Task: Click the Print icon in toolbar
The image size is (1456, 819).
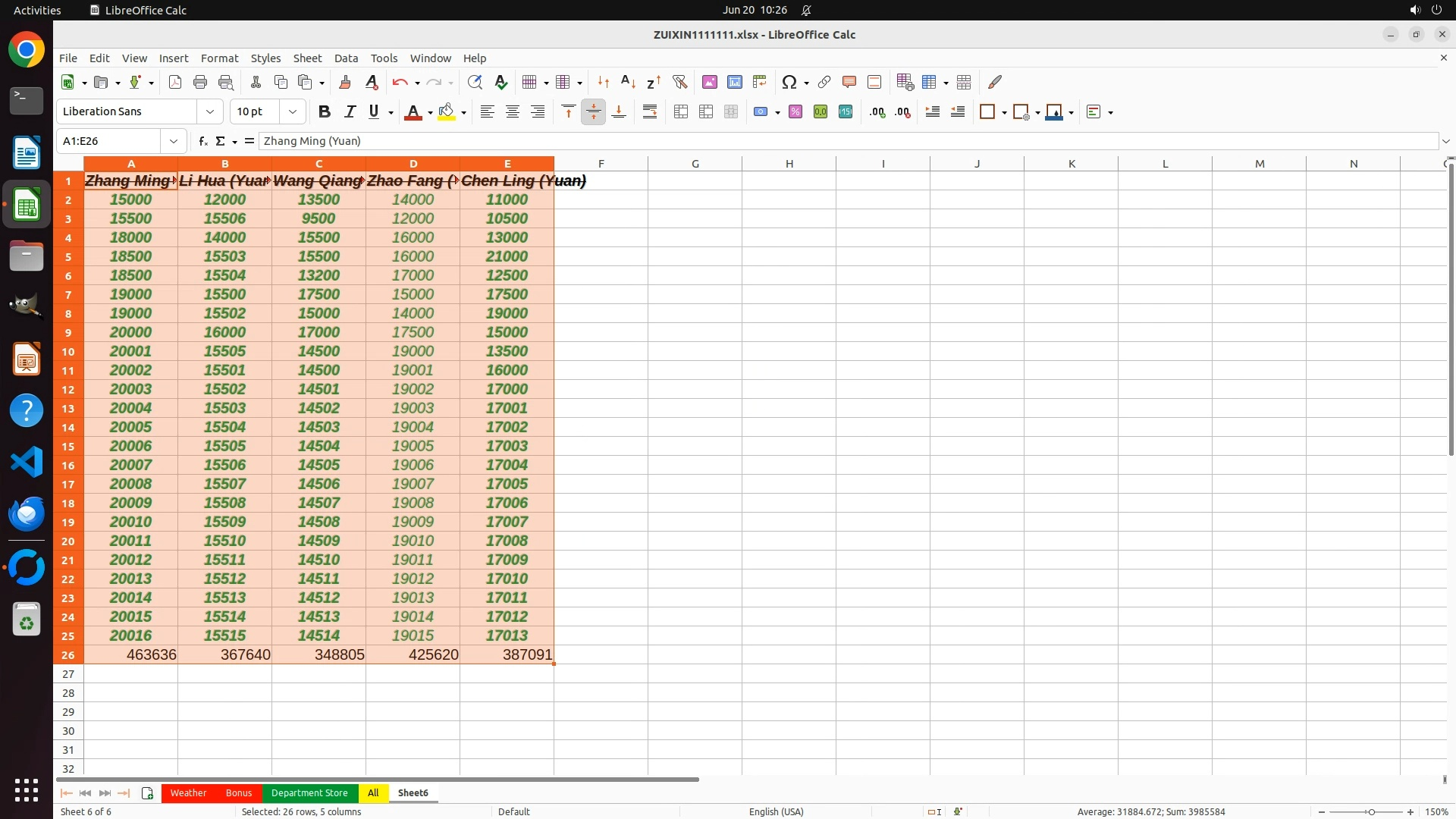Action: 200,82
